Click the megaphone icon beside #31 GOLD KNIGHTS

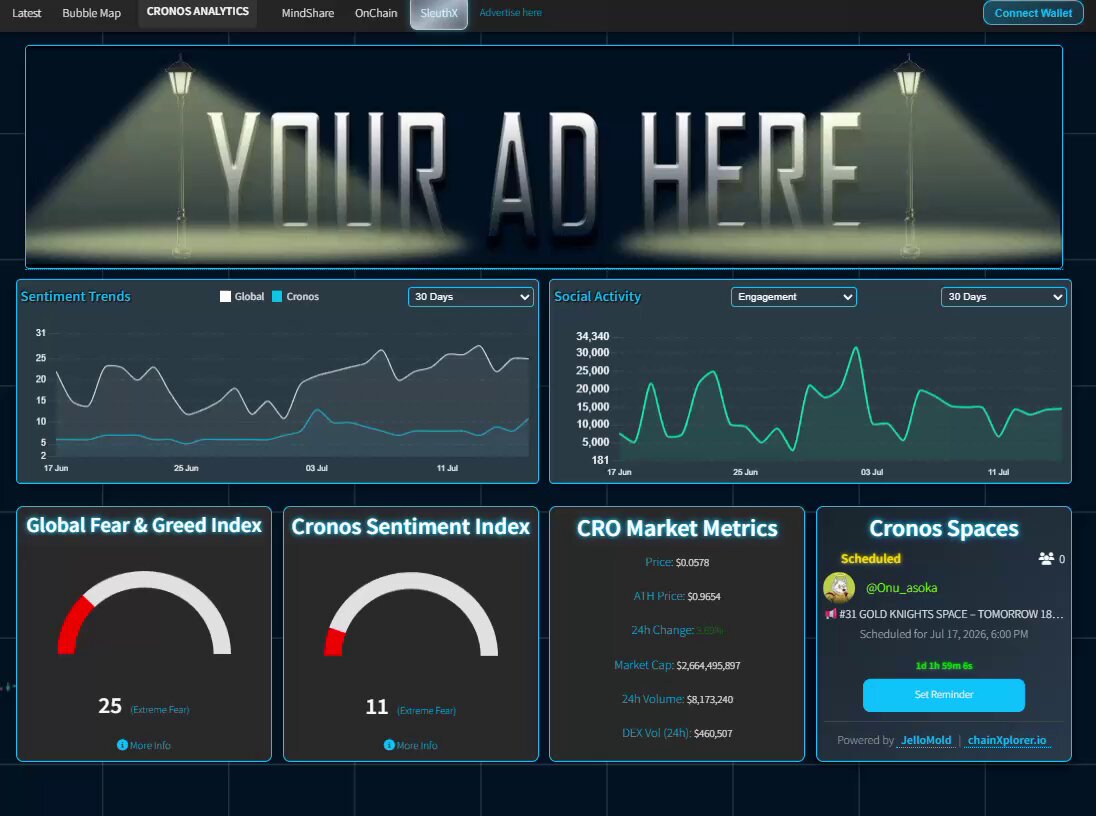coord(831,614)
